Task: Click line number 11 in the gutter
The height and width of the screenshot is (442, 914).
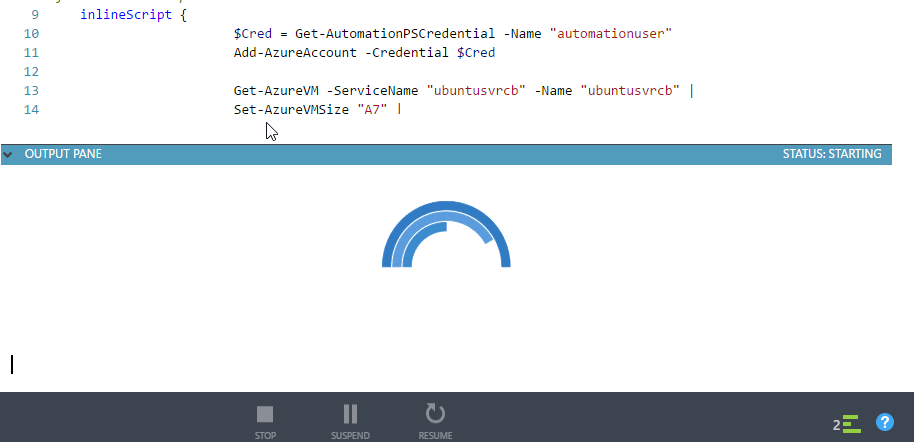Action: [31, 52]
